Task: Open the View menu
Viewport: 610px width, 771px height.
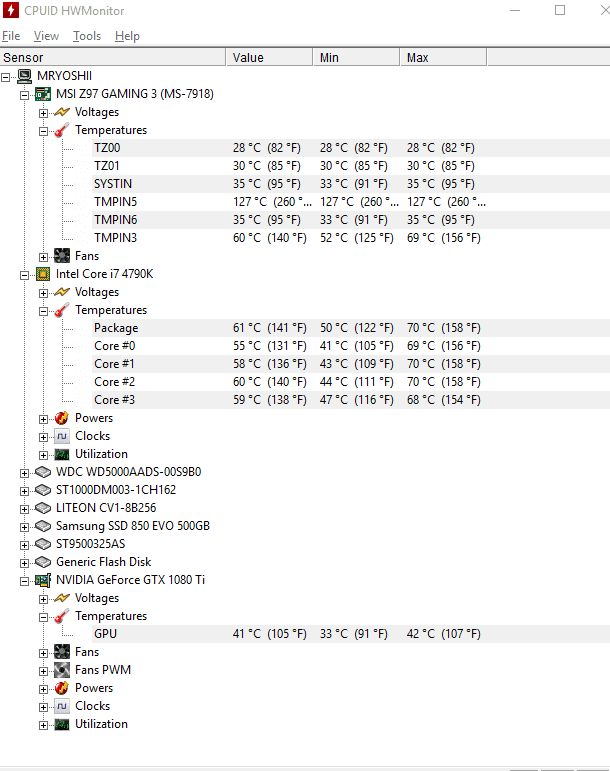Action: [x=46, y=36]
